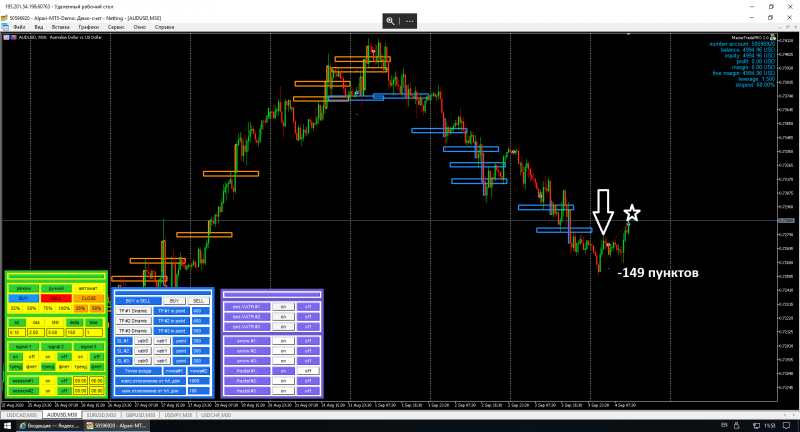Click the макс. отклонение value 1000
Image resolution: width=800 pixels, height=432 pixels.
[x=198, y=381]
